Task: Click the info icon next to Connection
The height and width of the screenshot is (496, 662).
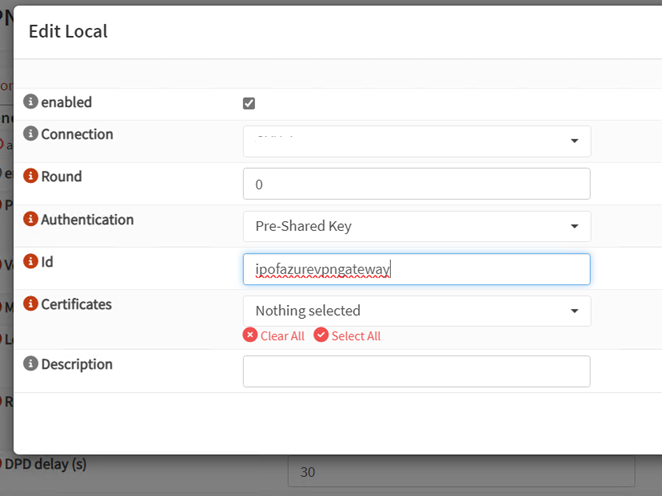Action: [x=30, y=134]
